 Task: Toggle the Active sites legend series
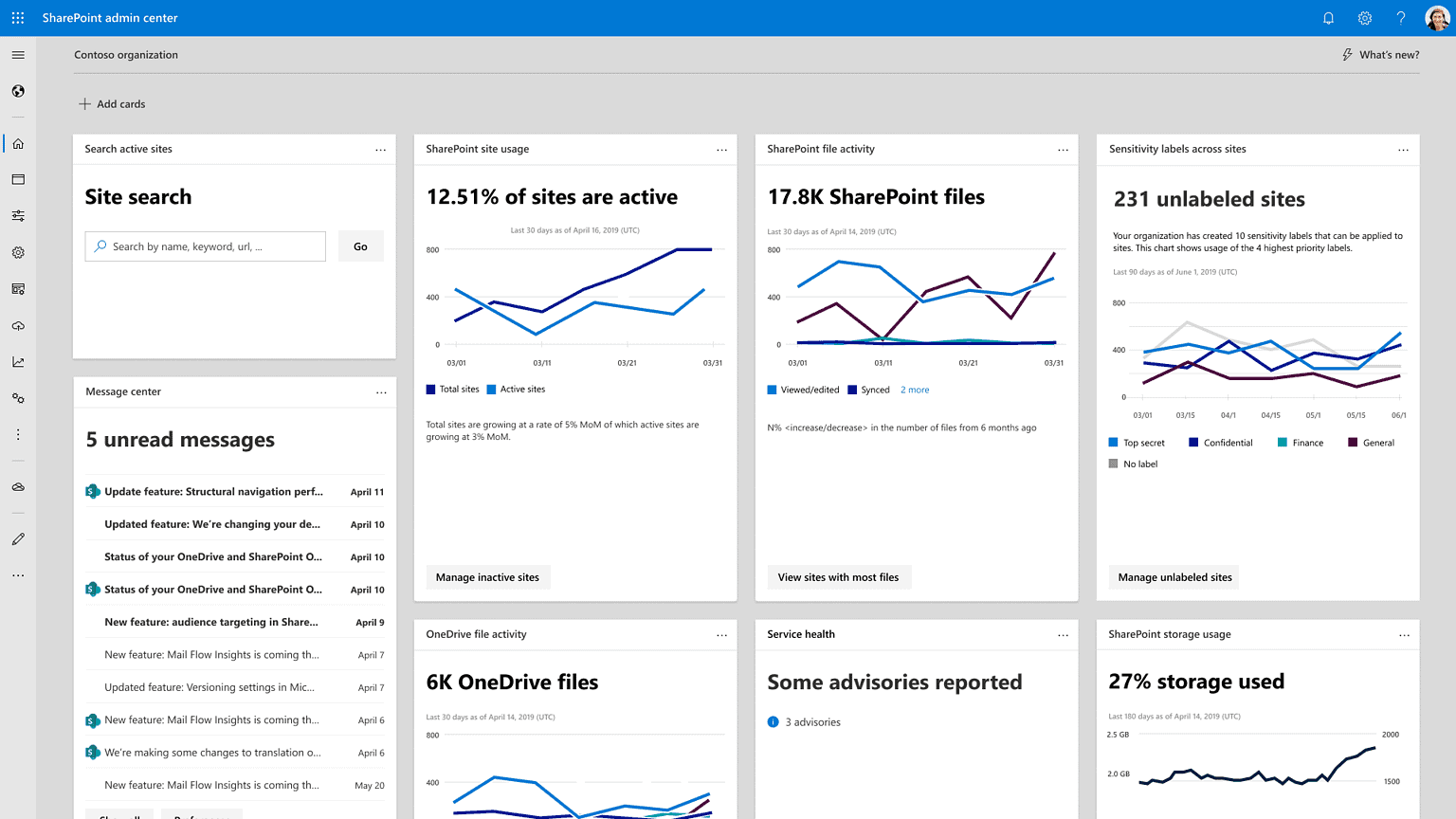(515, 389)
